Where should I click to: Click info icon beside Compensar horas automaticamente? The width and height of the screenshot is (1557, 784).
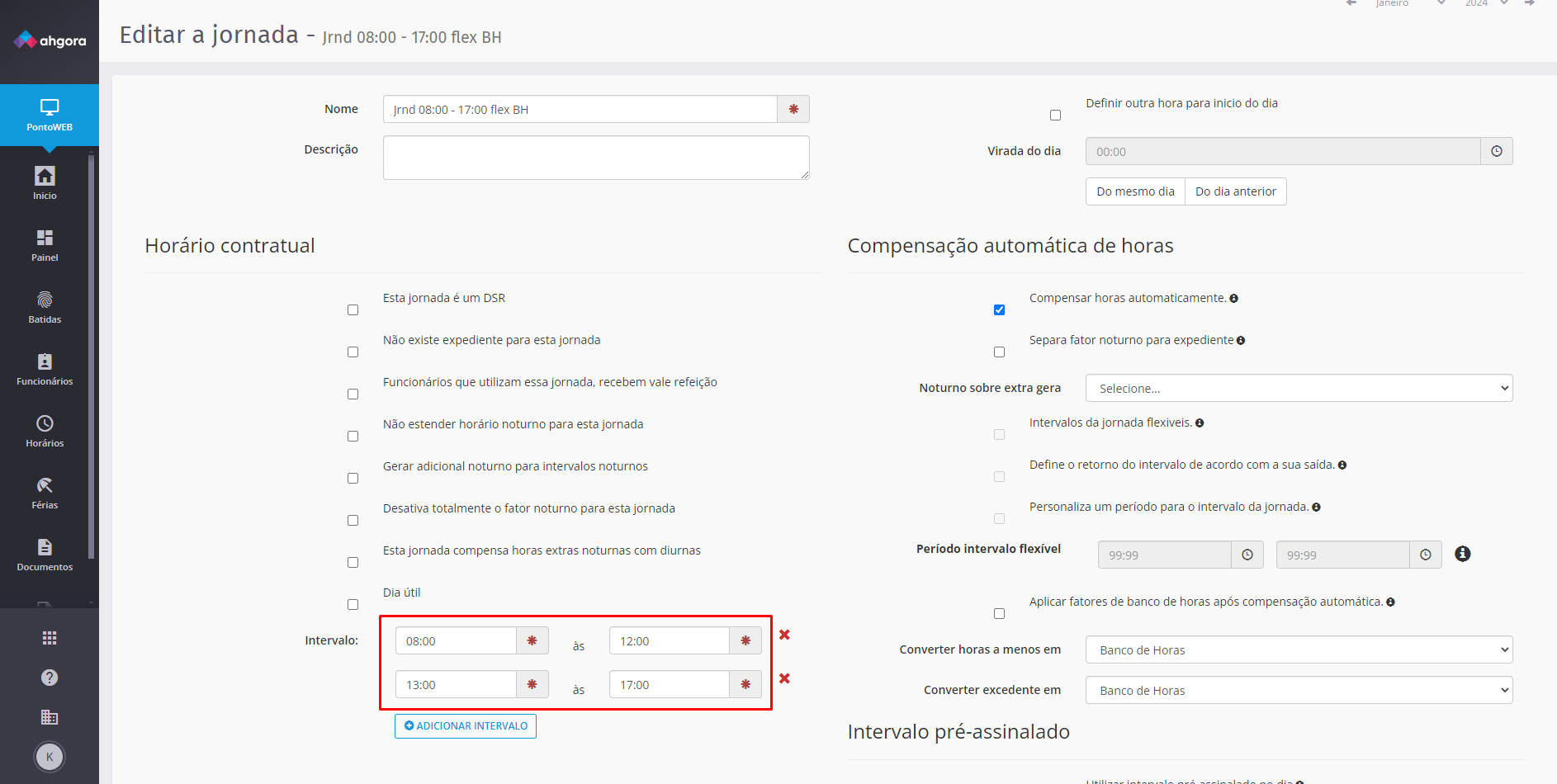coord(1233,299)
